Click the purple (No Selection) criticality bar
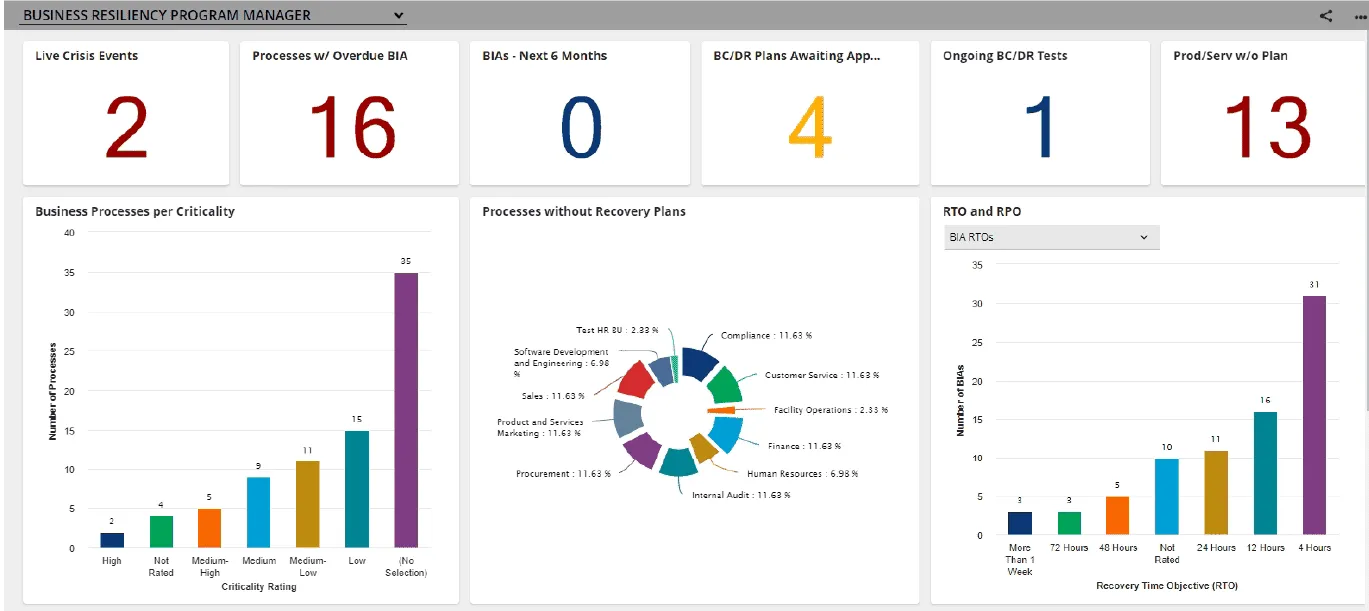Screen dimensions: 1369x611 406,410
